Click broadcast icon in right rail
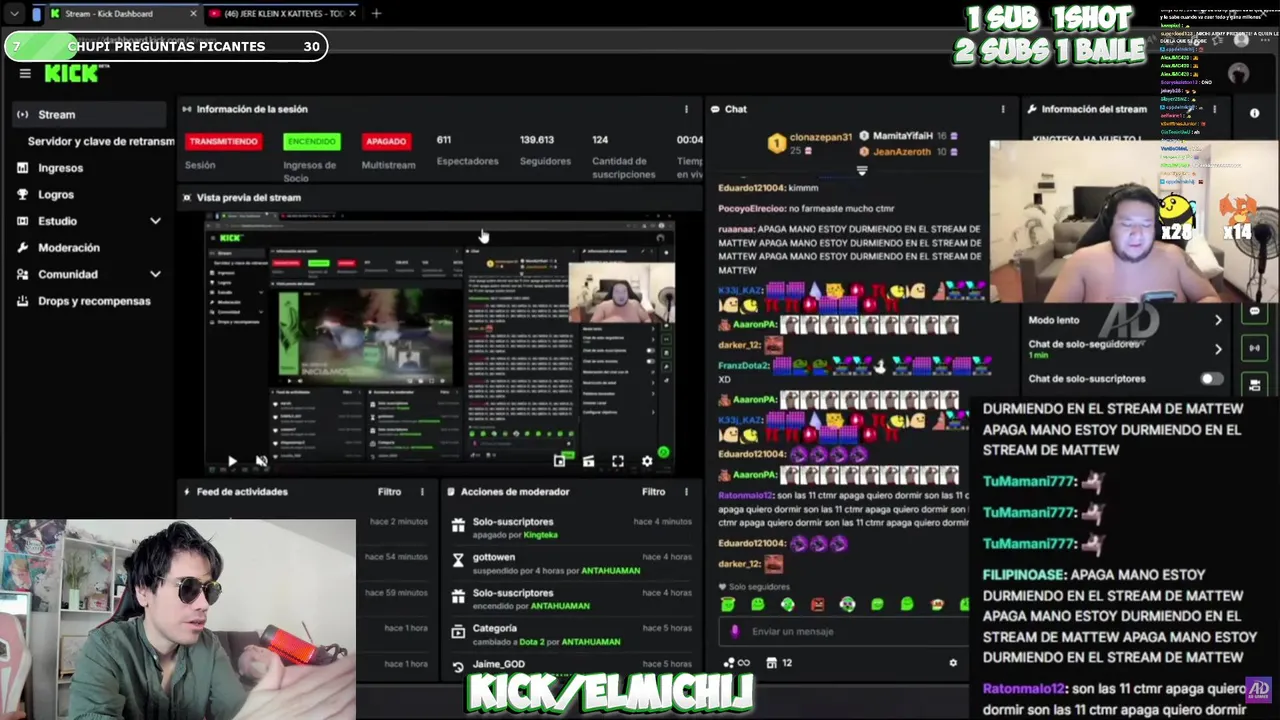 [1255, 348]
